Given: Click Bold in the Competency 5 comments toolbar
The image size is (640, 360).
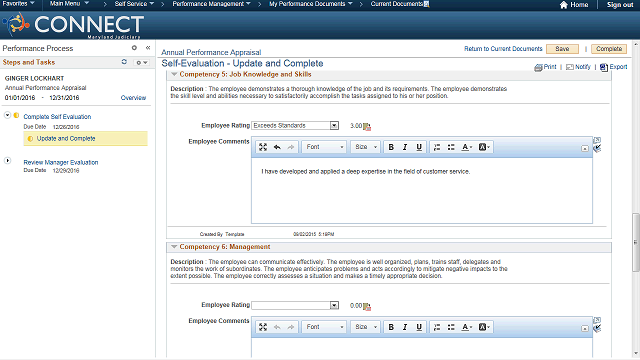Looking at the screenshot, I should pos(391,147).
